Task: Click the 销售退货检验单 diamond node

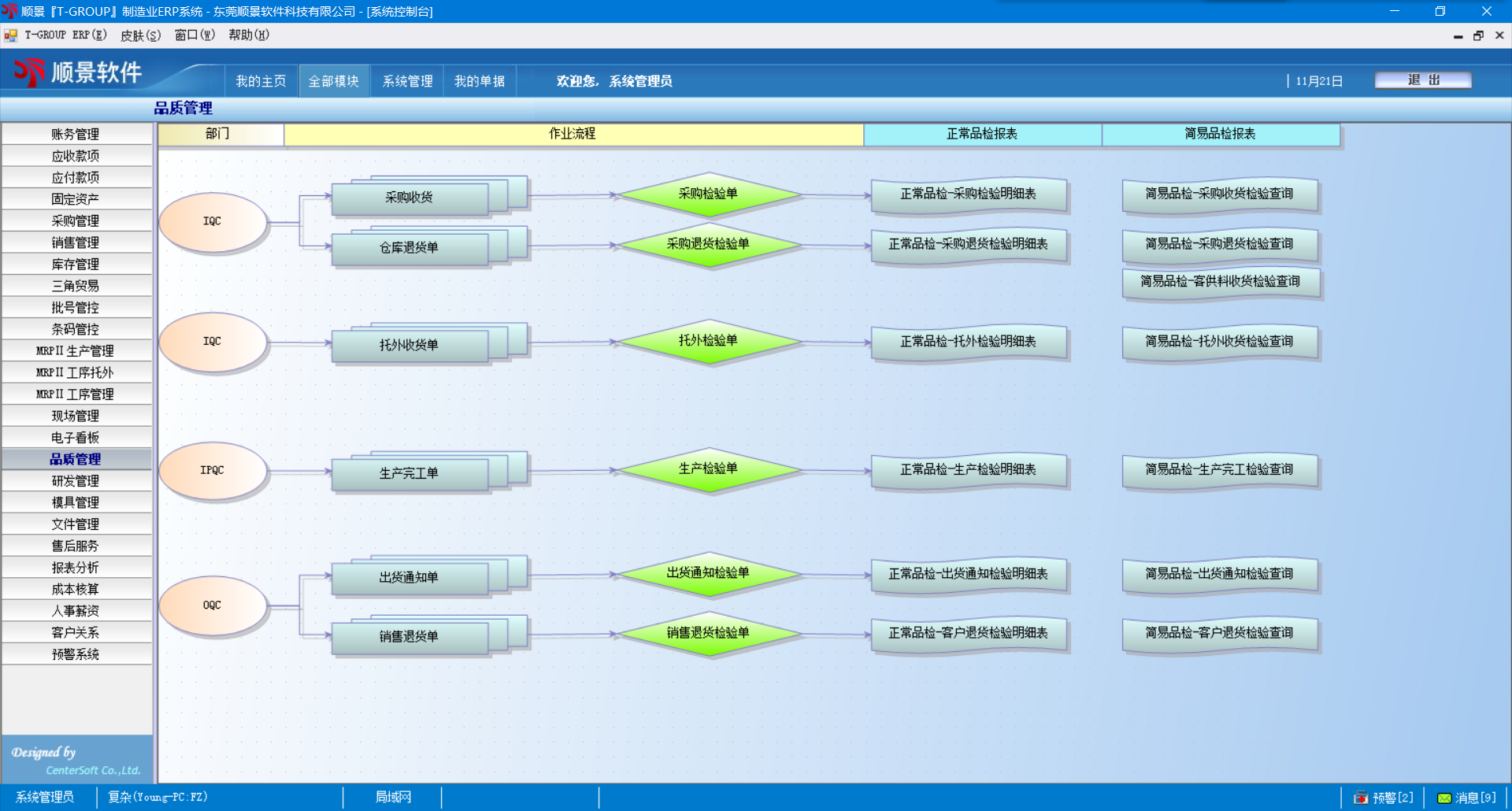Action: click(x=709, y=633)
